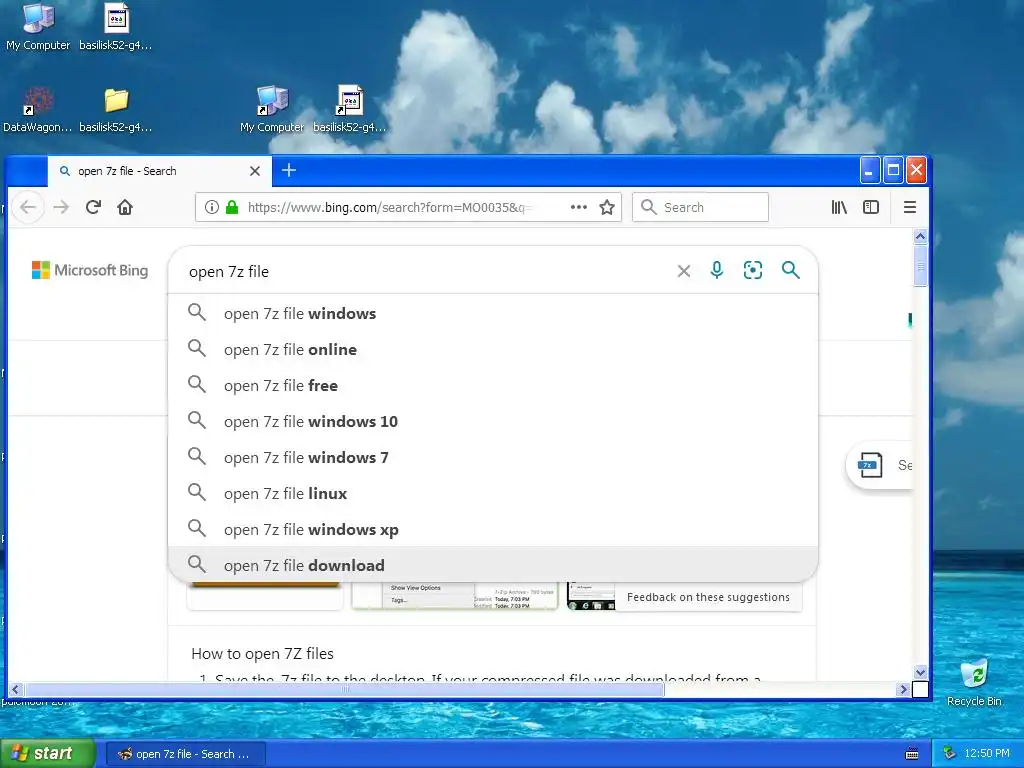Select the basilisk52-g4 folder desktop icon

(116, 110)
